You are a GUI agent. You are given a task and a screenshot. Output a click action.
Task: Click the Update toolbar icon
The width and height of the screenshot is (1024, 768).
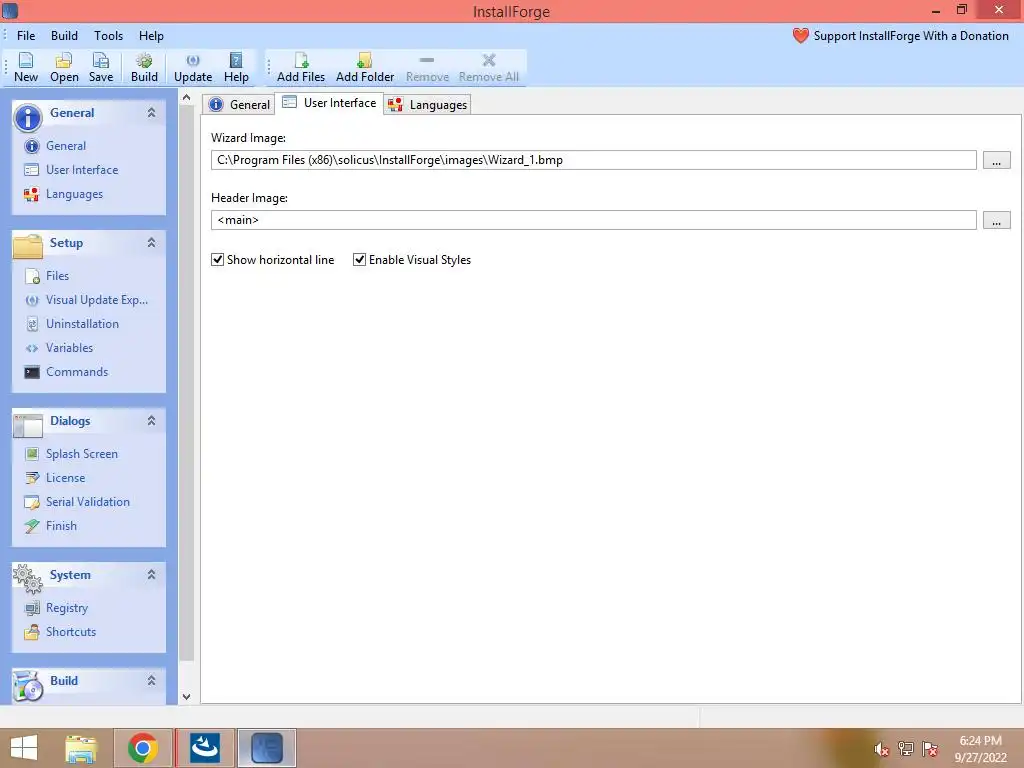click(x=193, y=68)
